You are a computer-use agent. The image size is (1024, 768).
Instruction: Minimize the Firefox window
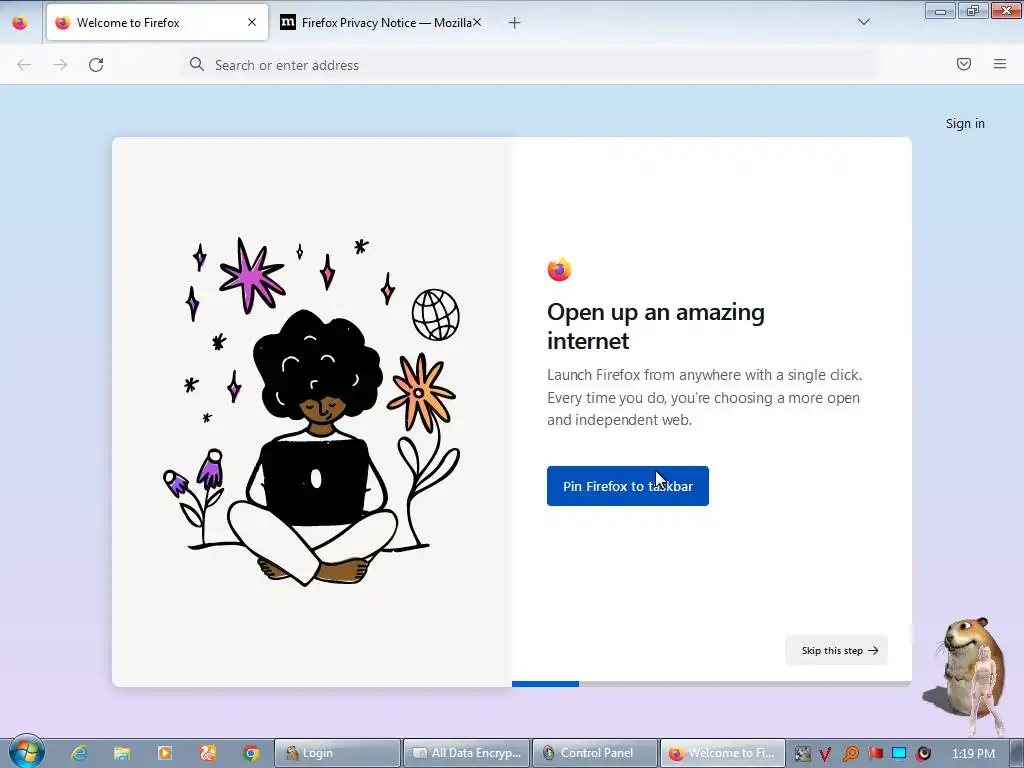[940, 10]
